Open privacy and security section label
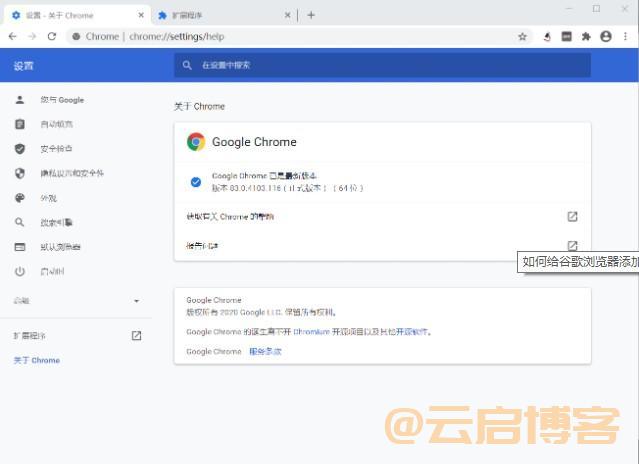Viewport: 639px width, 464px height. pyautogui.click(x=72, y=174)
